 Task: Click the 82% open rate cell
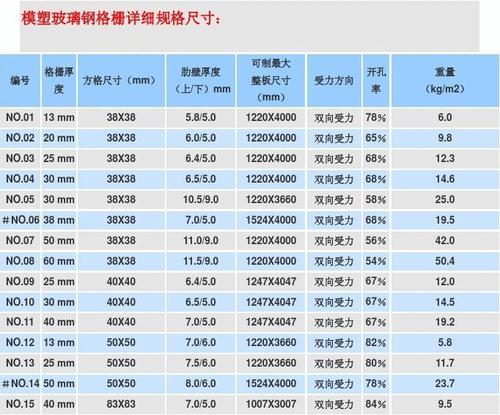tap(376, 342)
